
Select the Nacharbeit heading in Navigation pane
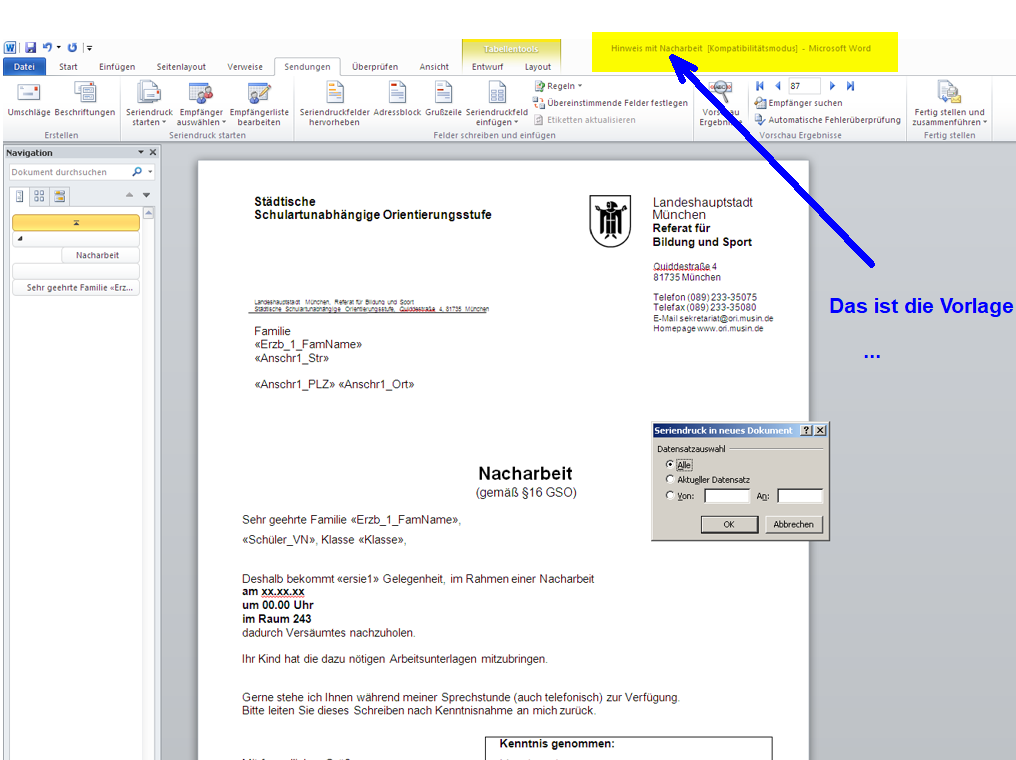coord(97,255)
